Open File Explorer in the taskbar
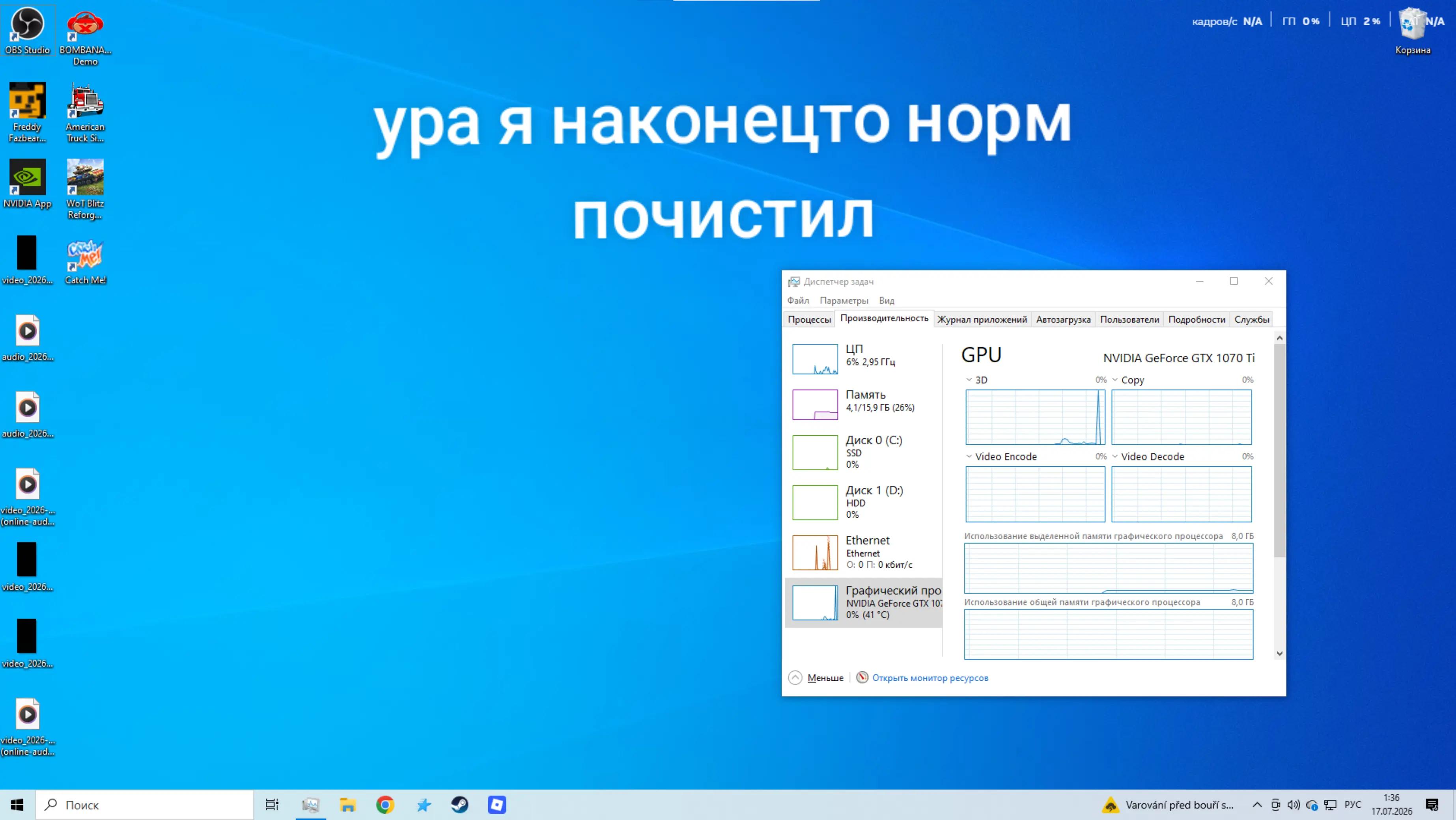The height and width of the screenshot is (820, 1456). [347, 805]
